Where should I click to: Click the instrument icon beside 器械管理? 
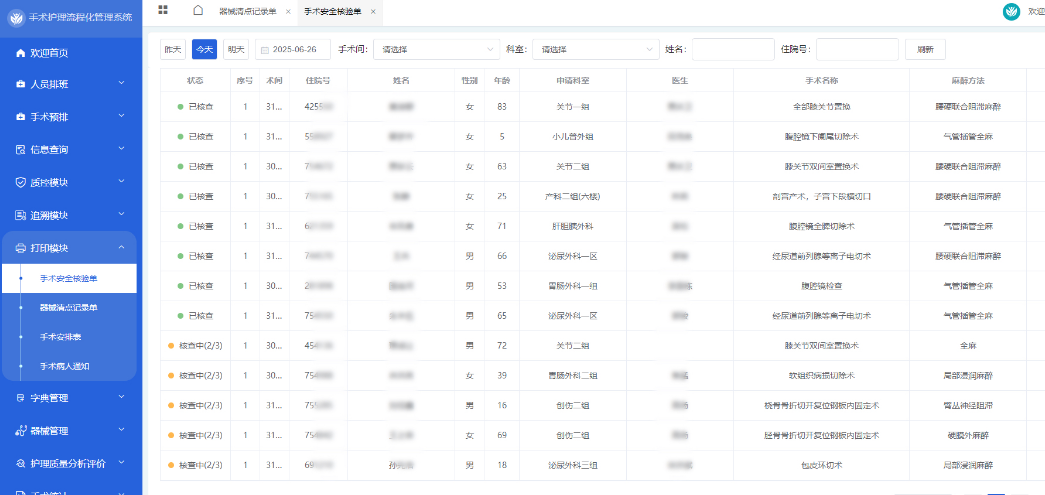point(20,430)
